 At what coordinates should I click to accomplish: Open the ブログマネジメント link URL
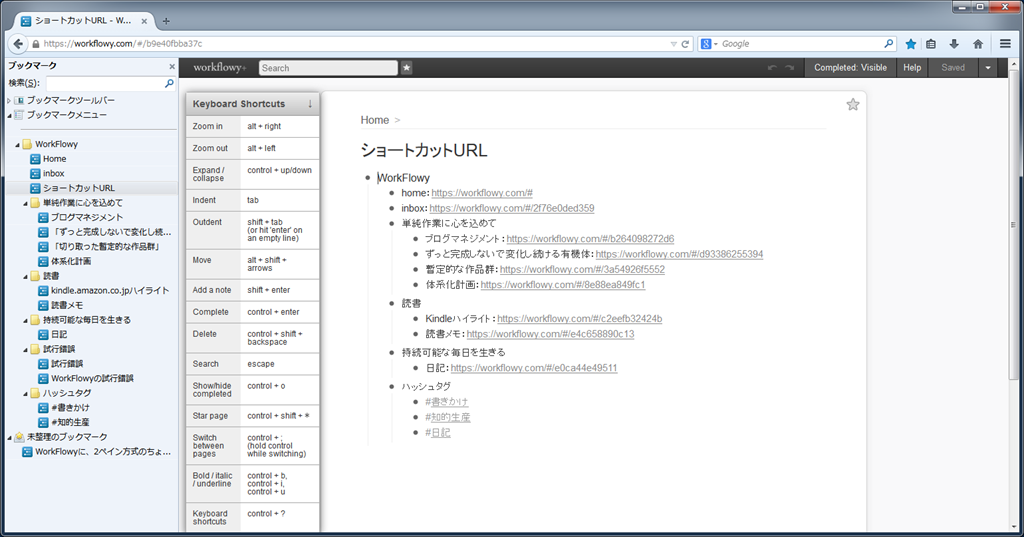tap(590, 239)
